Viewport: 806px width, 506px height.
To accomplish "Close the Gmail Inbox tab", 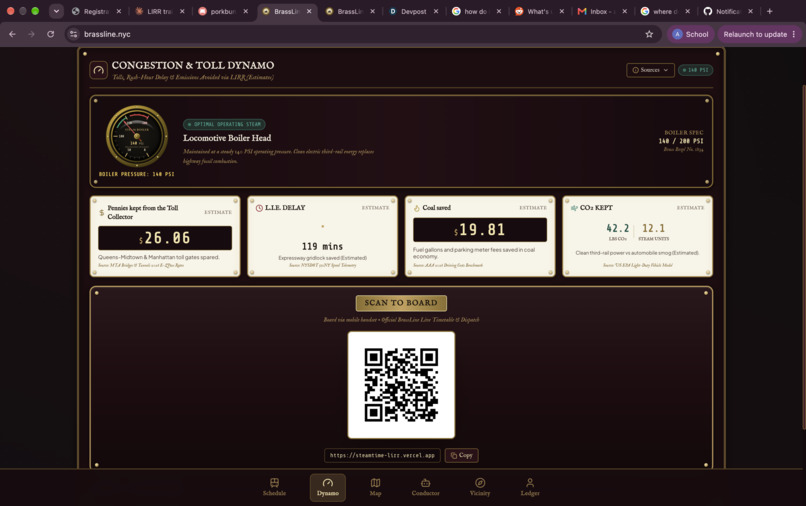I will coord(625,11).
